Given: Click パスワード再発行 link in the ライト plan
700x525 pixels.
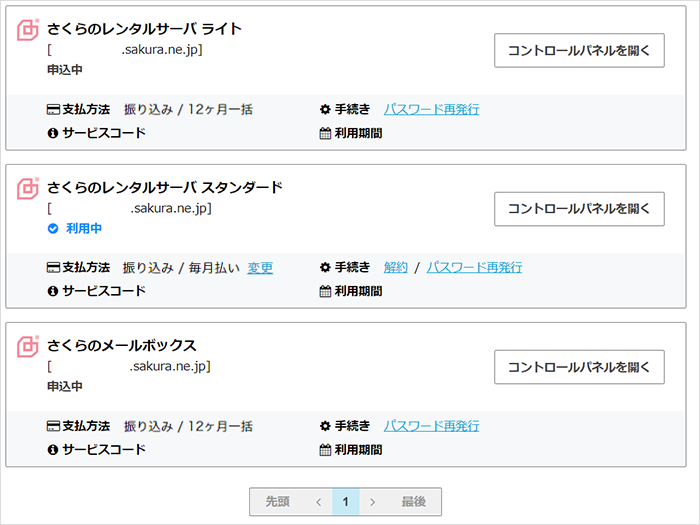Looking at the screenshot, I should click(x=431, y=109).
